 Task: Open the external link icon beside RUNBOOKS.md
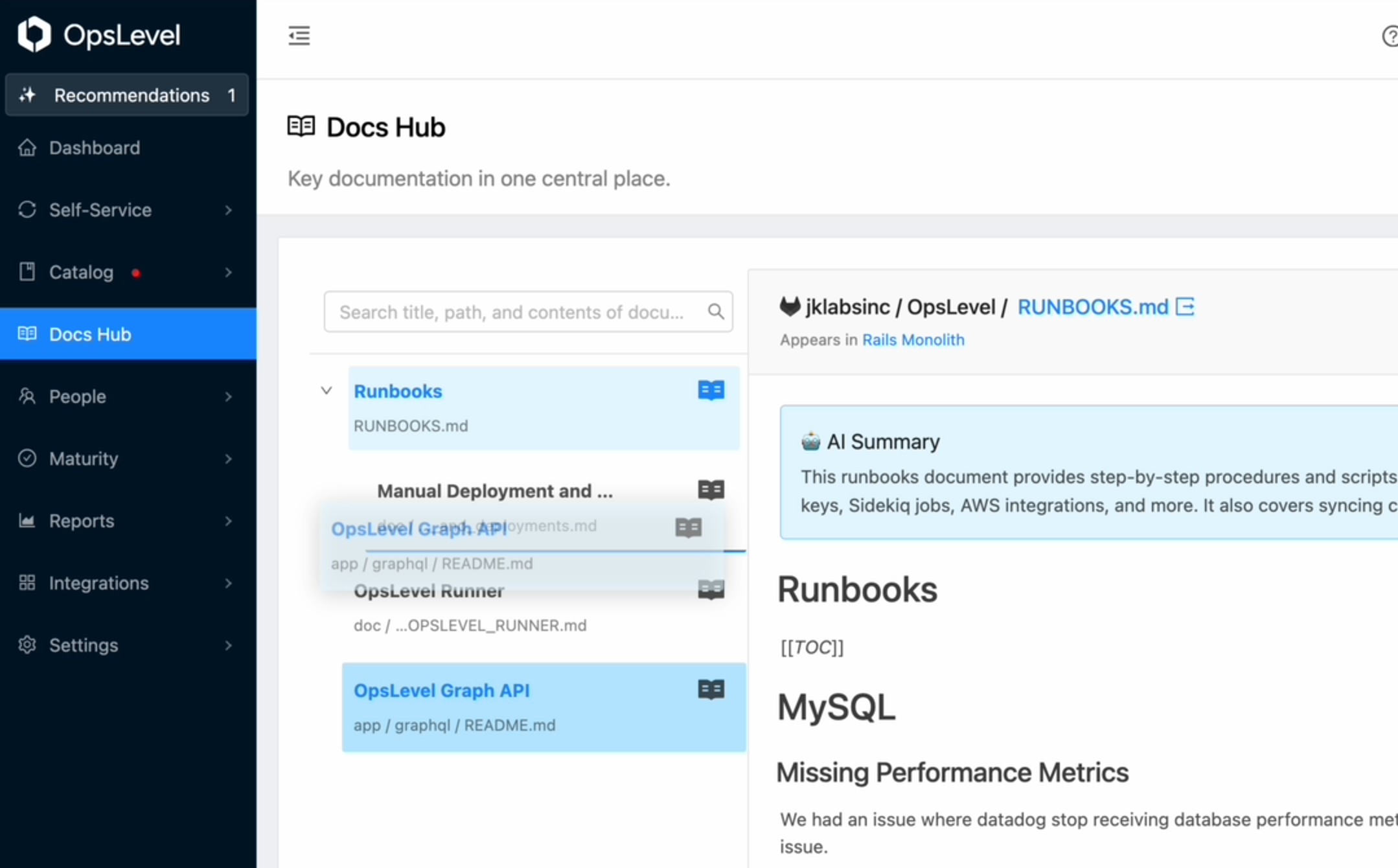(x=1185, y=306)
